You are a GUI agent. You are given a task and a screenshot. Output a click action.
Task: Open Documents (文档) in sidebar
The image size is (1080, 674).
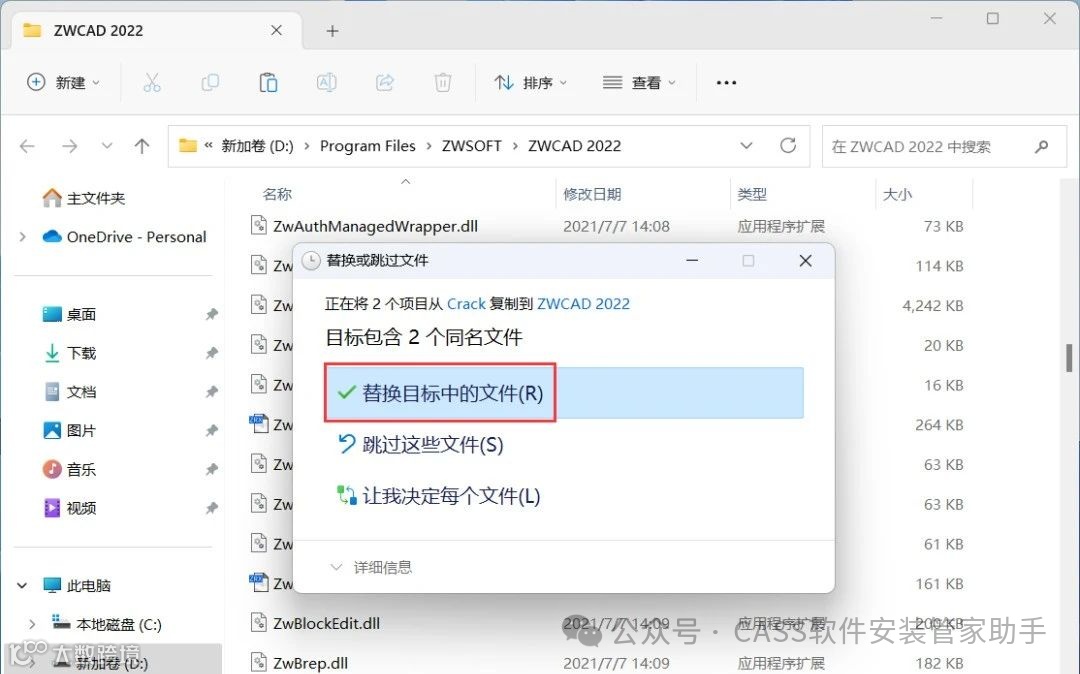[69, 392]
